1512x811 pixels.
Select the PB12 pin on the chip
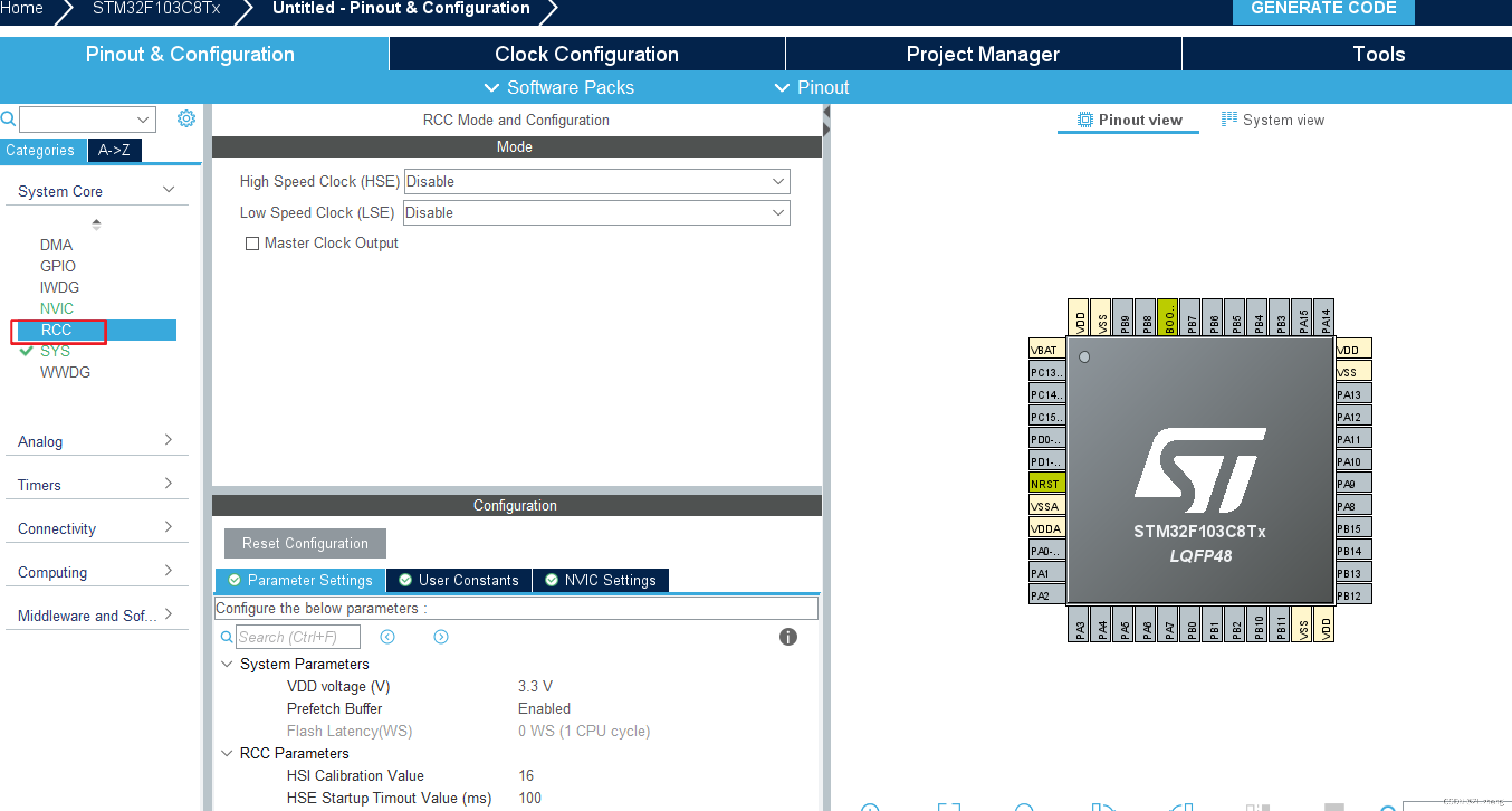[1353, 595]
